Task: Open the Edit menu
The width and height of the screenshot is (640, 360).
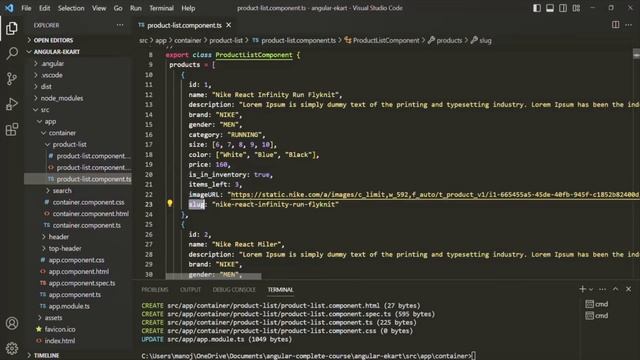Action: pos(44,8)
